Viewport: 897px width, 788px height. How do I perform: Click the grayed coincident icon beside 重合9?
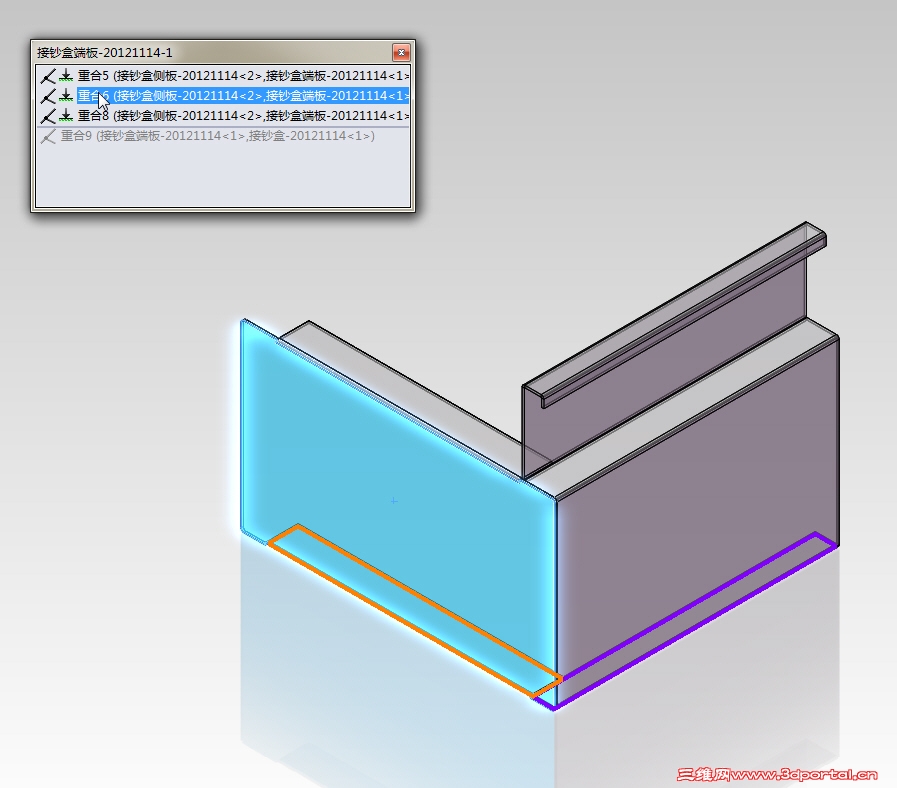pos(48,136)
